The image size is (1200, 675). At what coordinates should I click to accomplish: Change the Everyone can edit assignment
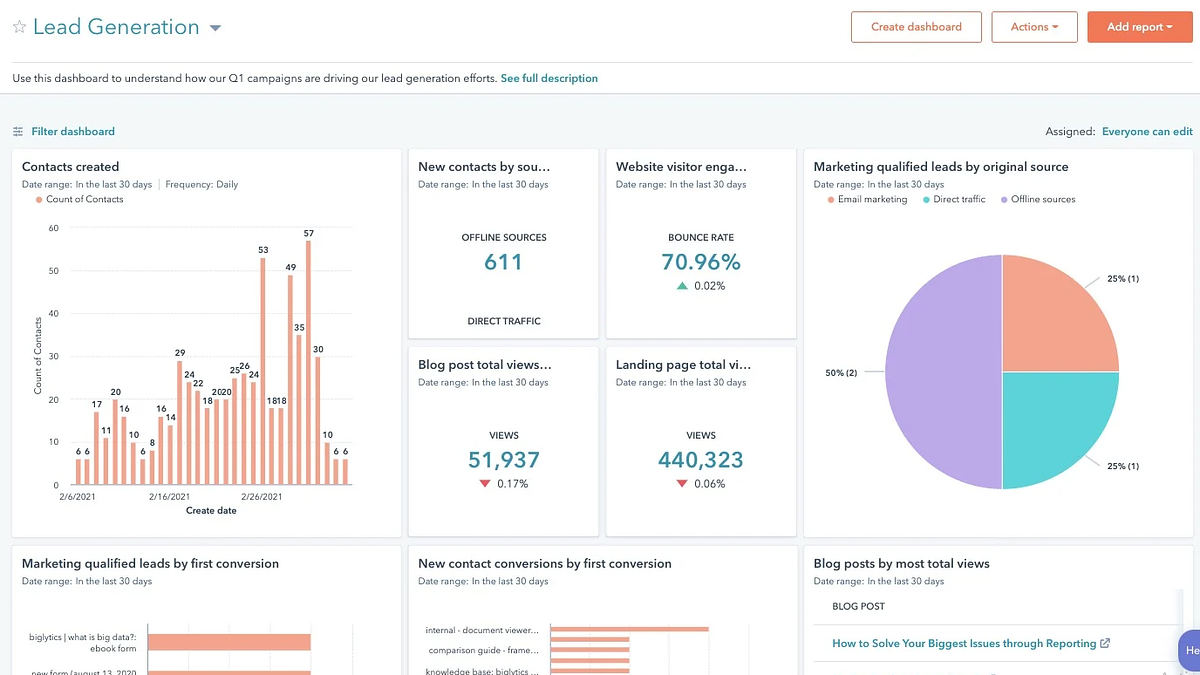1147,132
